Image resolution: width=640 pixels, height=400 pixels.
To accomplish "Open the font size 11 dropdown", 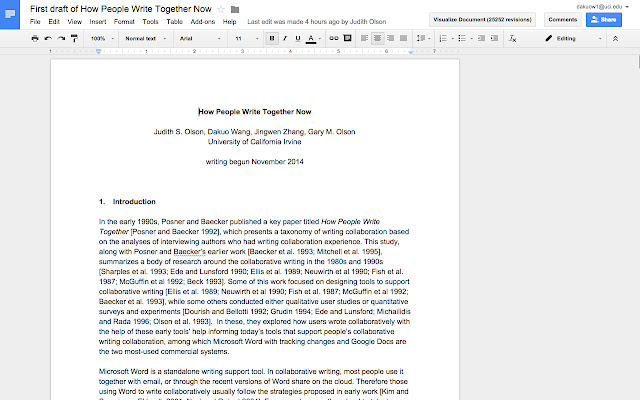I will 247,38.
